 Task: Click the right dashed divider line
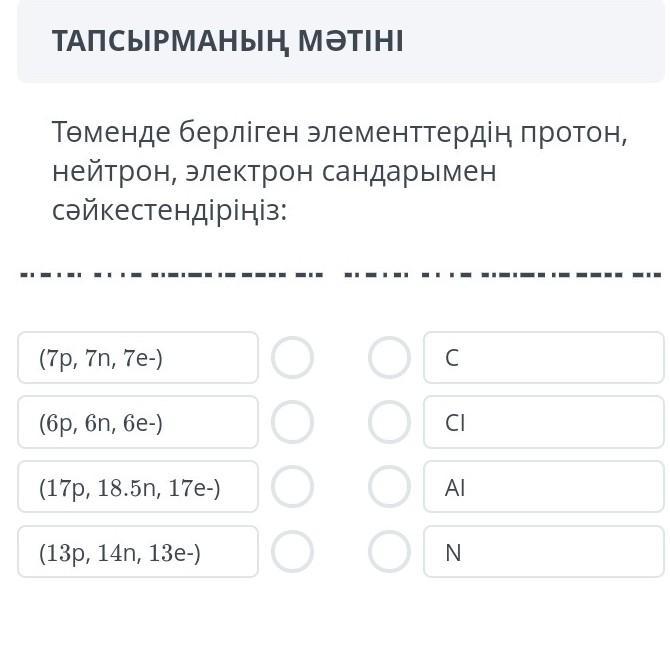tap(502, 273)
